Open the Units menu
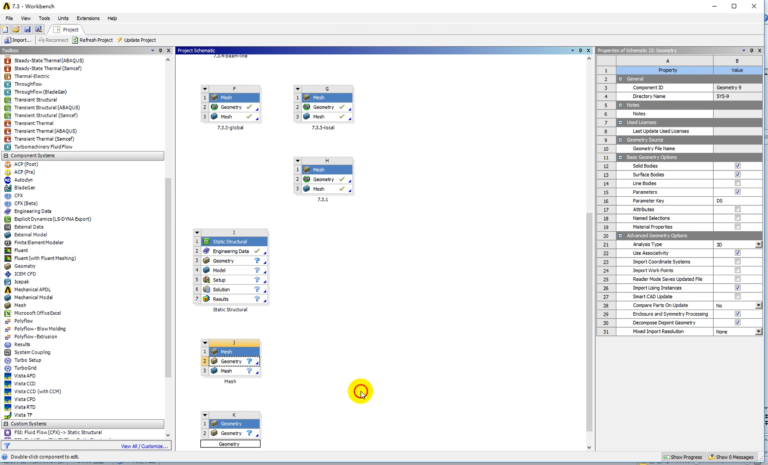 (x=63, y=18)
